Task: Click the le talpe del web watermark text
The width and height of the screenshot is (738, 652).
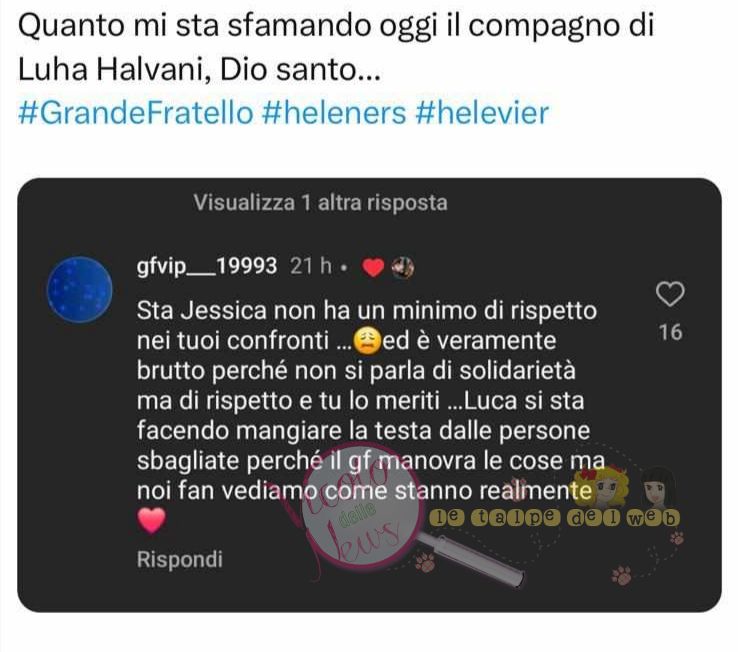Action: pos(555,517)
